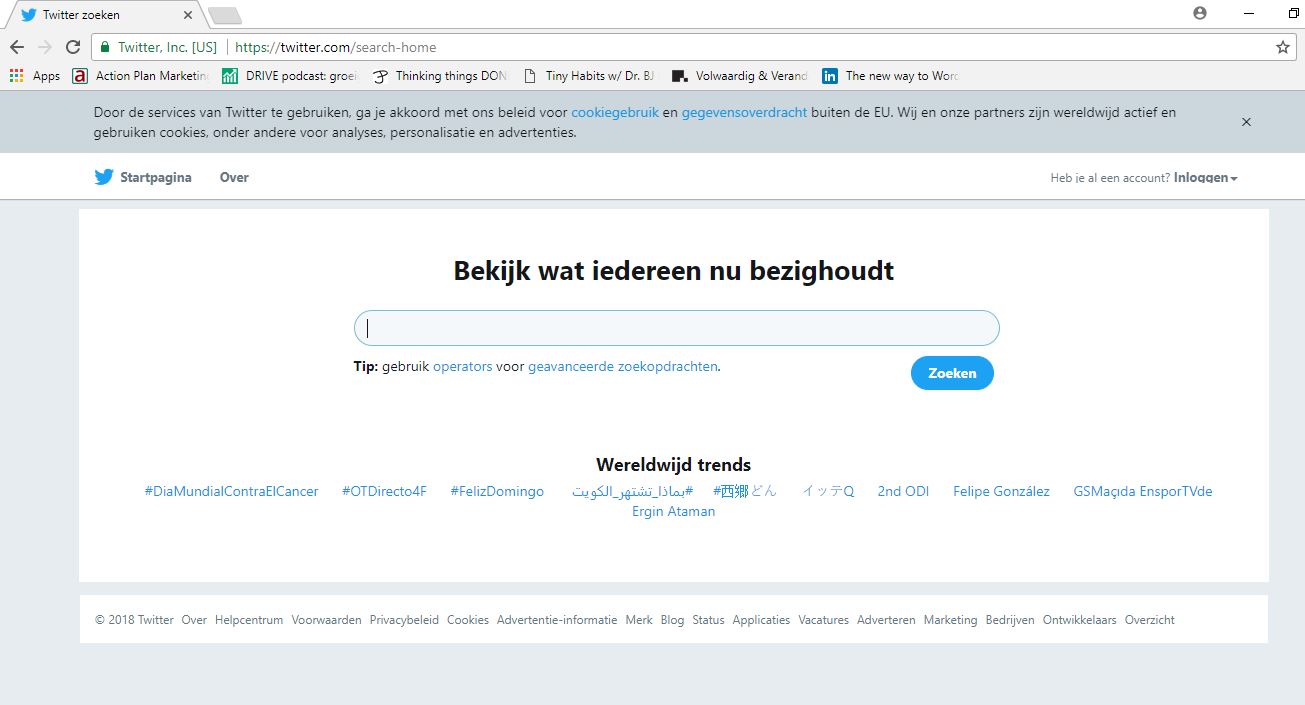Open Privacybeleid in the footer

pos(404,620)
